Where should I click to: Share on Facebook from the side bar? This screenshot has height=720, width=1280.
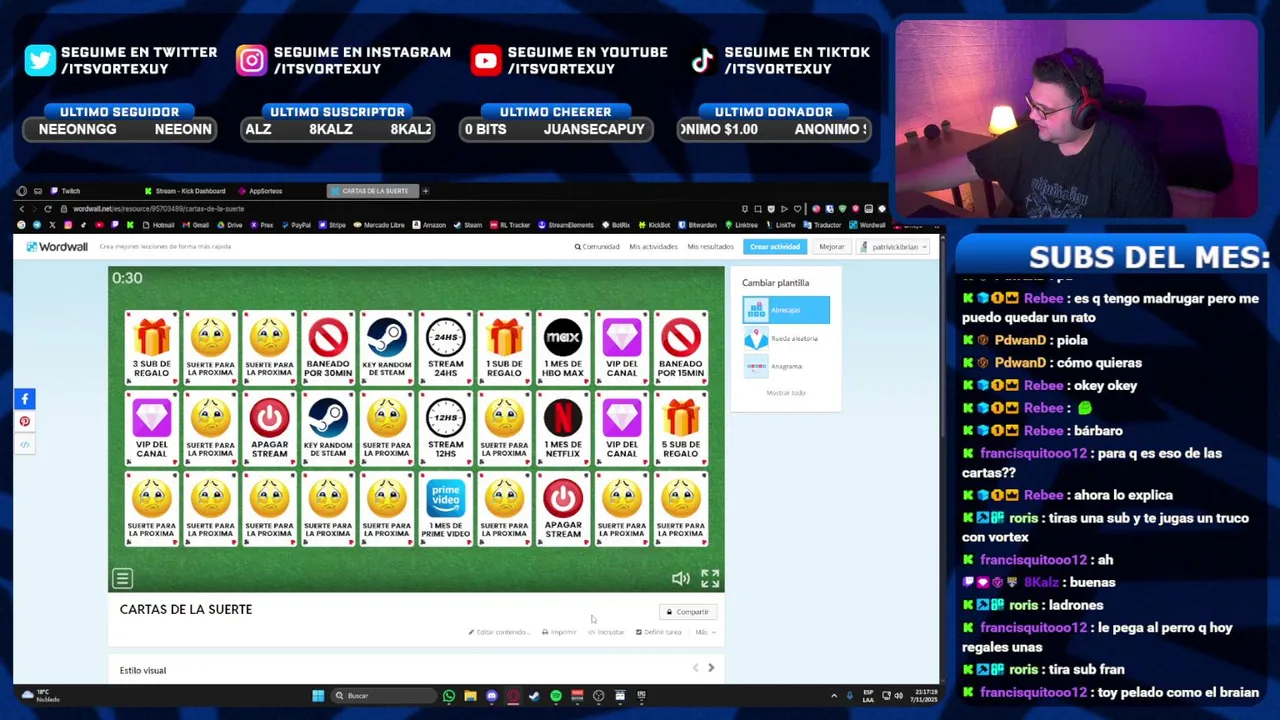pos(25,399)
